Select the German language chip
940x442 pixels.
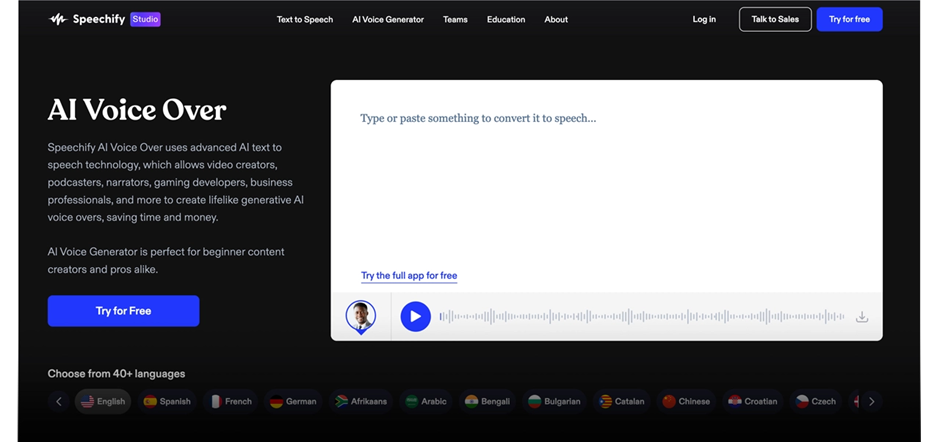tap(293, 401)
